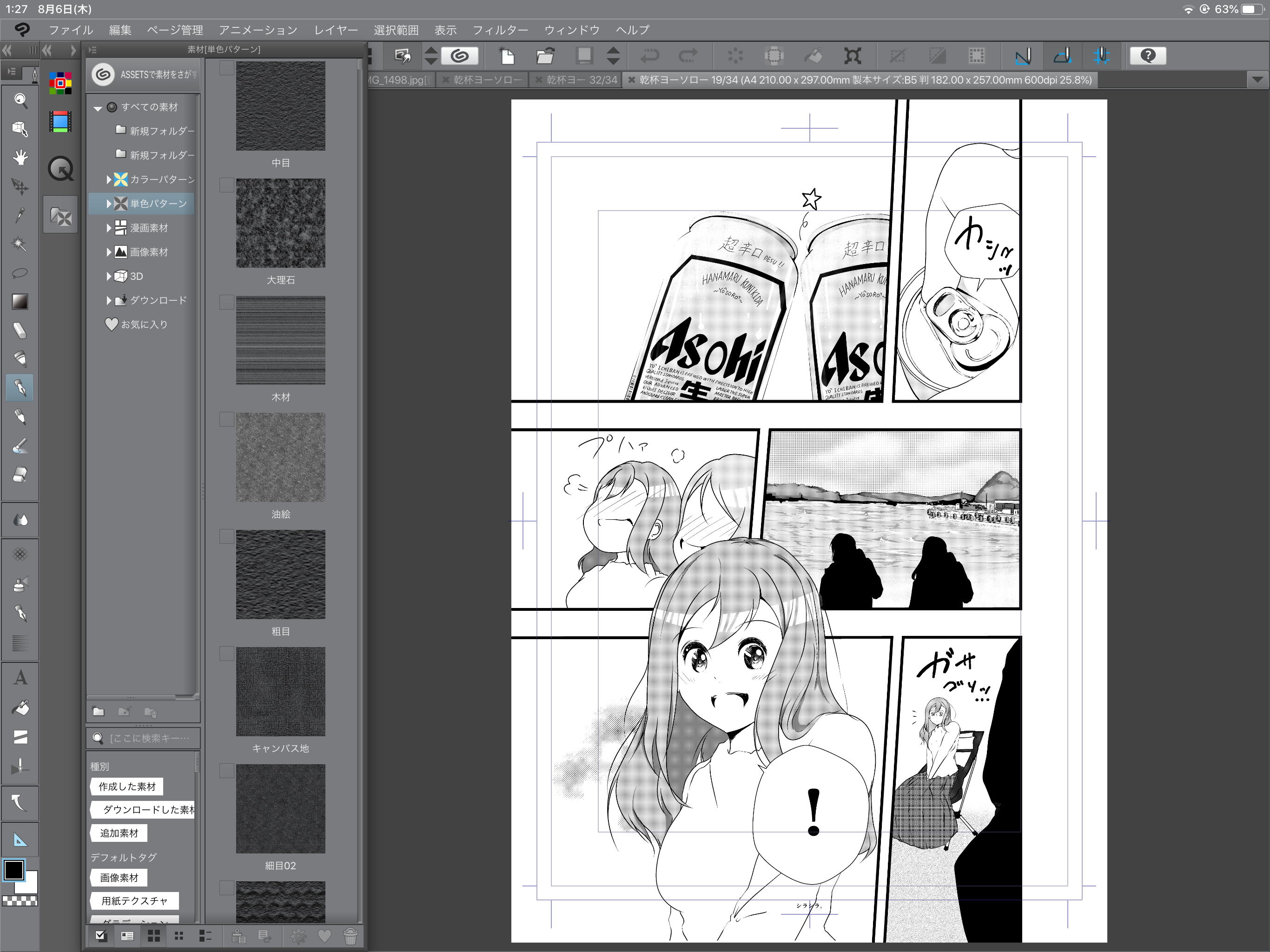Screen dimensions: 1270x952
Task: Open the ファイル menu
Action: point(71,30)
